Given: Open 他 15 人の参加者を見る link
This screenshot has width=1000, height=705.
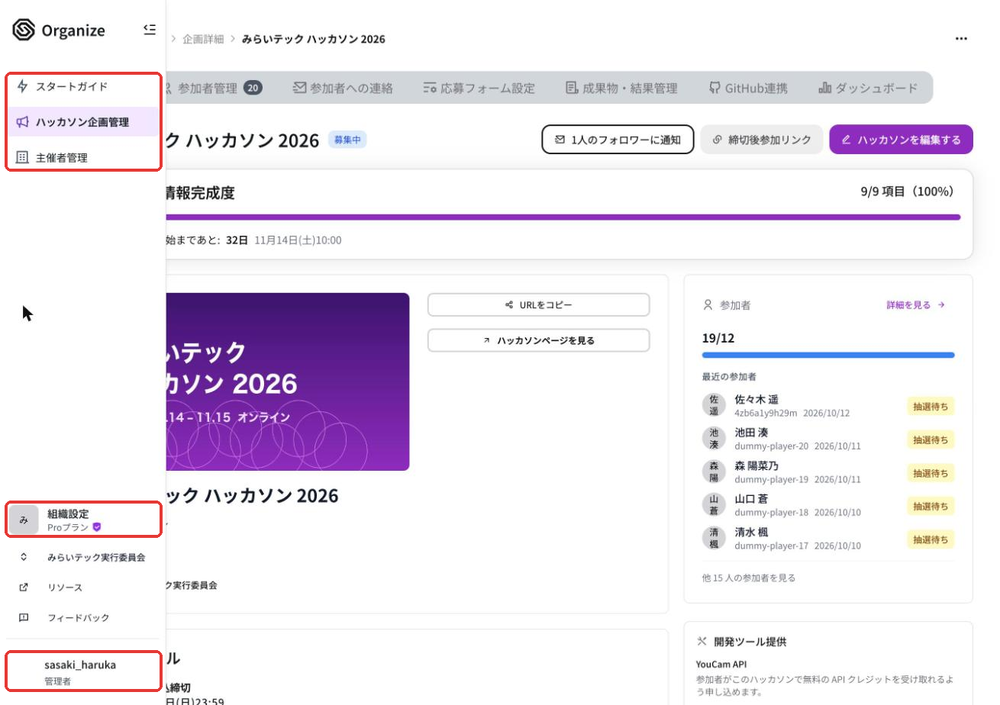Looking at the screenshot, I should click(x=749, y=578).
